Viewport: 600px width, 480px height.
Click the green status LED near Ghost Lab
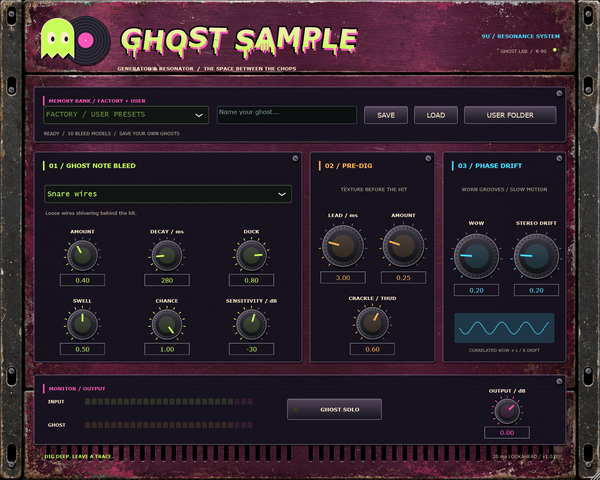[554, 50]
